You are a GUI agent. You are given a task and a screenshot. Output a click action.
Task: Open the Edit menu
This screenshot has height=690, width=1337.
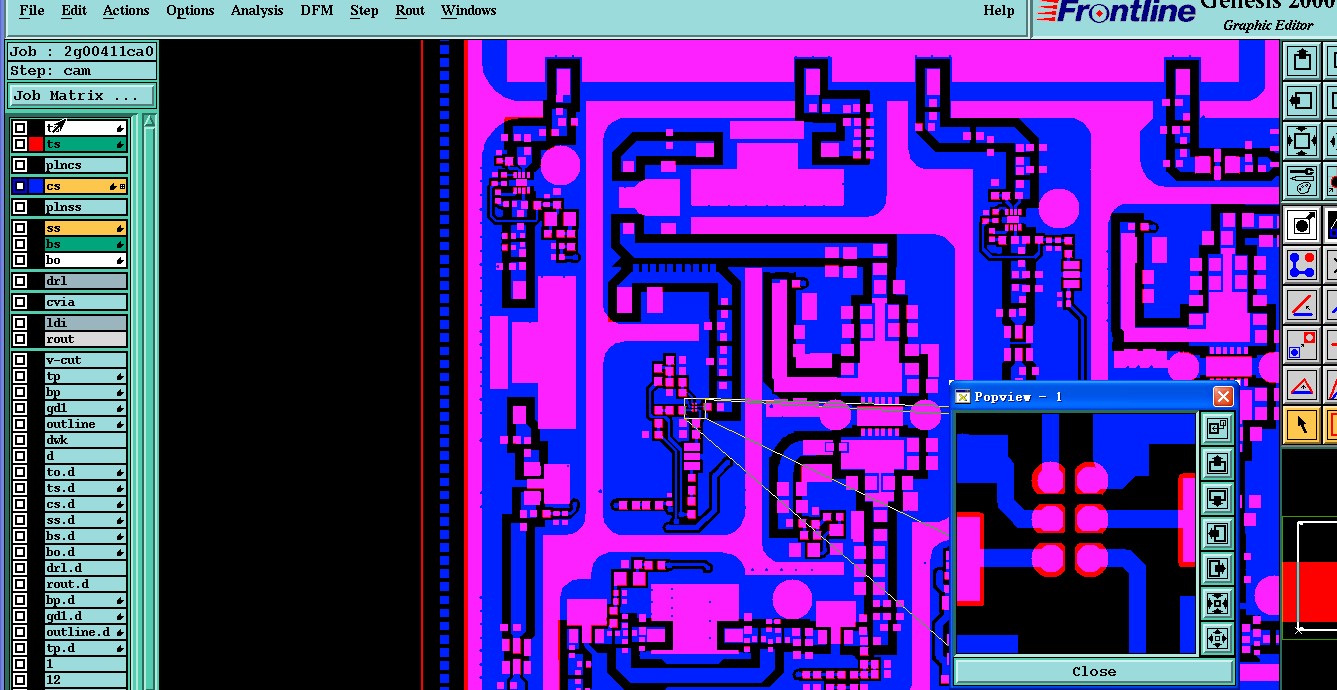pyautogui.click(x=74, y=11)
